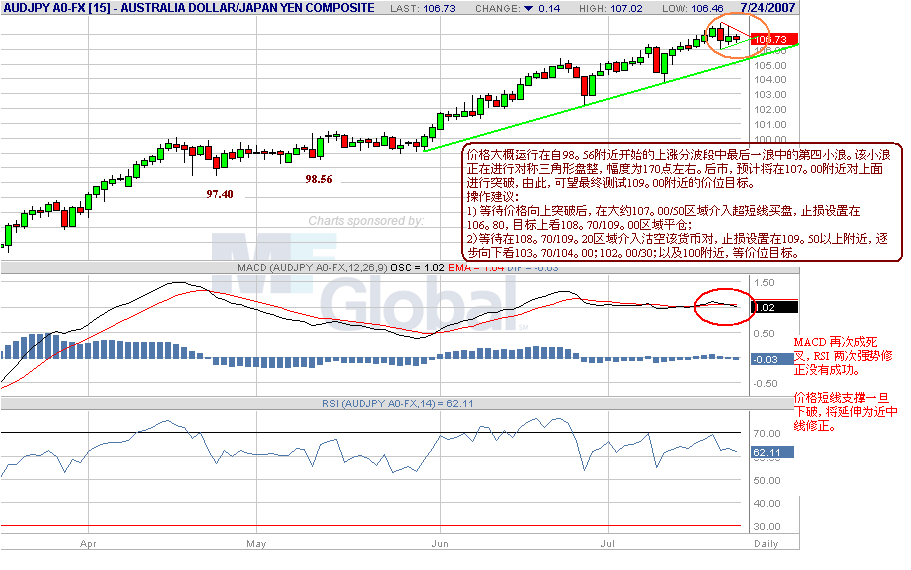
Task: Click the Charts sponsored by text
Action: pos(366,221)
